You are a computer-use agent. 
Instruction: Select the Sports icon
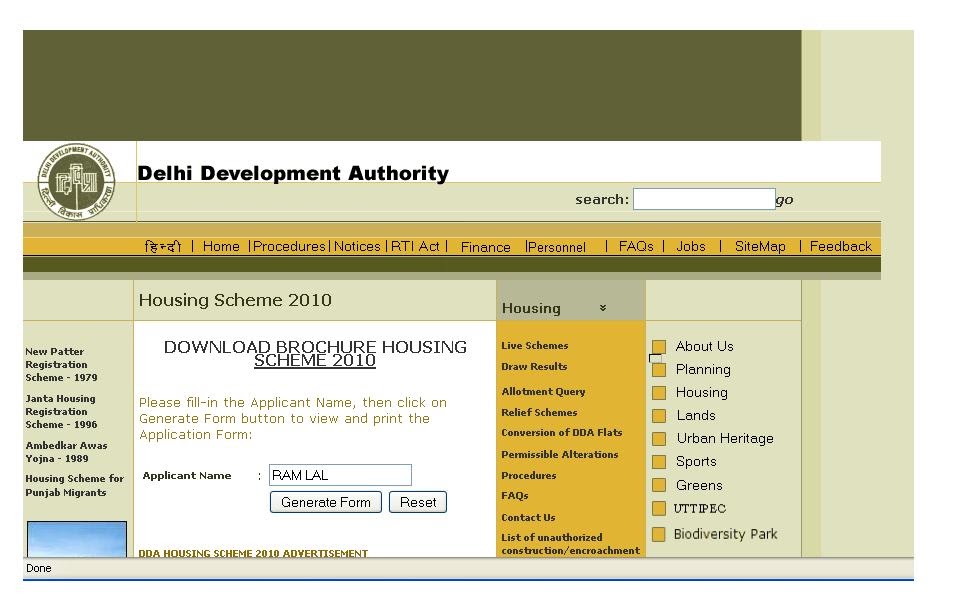(x=660, y=461)
